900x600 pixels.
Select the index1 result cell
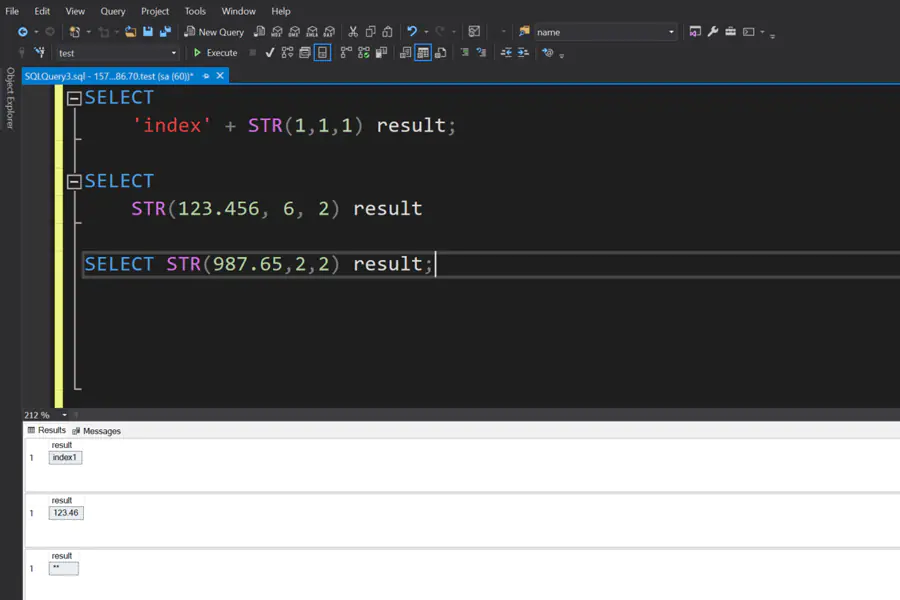[x=64, y=457]
